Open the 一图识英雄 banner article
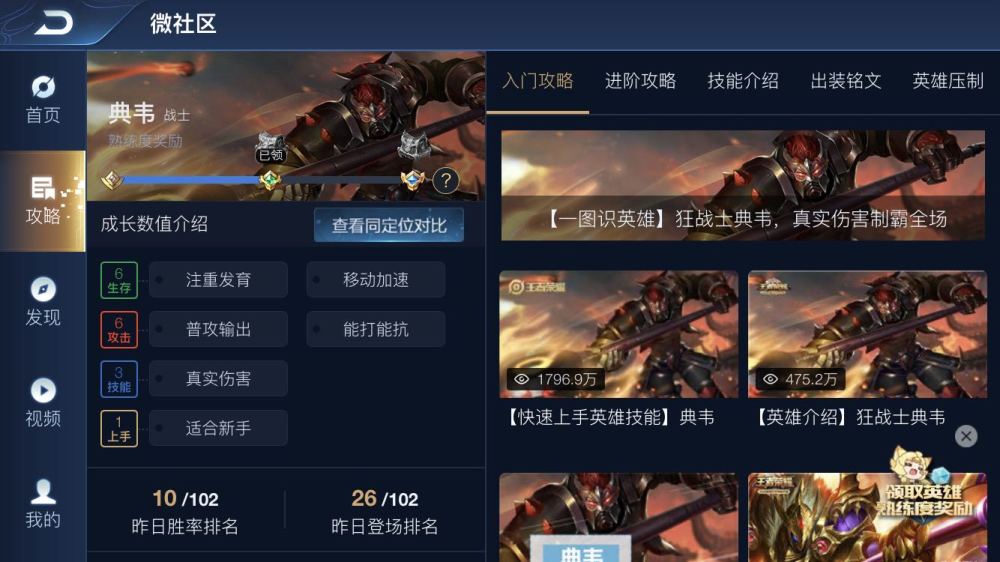Screen dimensions: 1000x562 point(743,186)
